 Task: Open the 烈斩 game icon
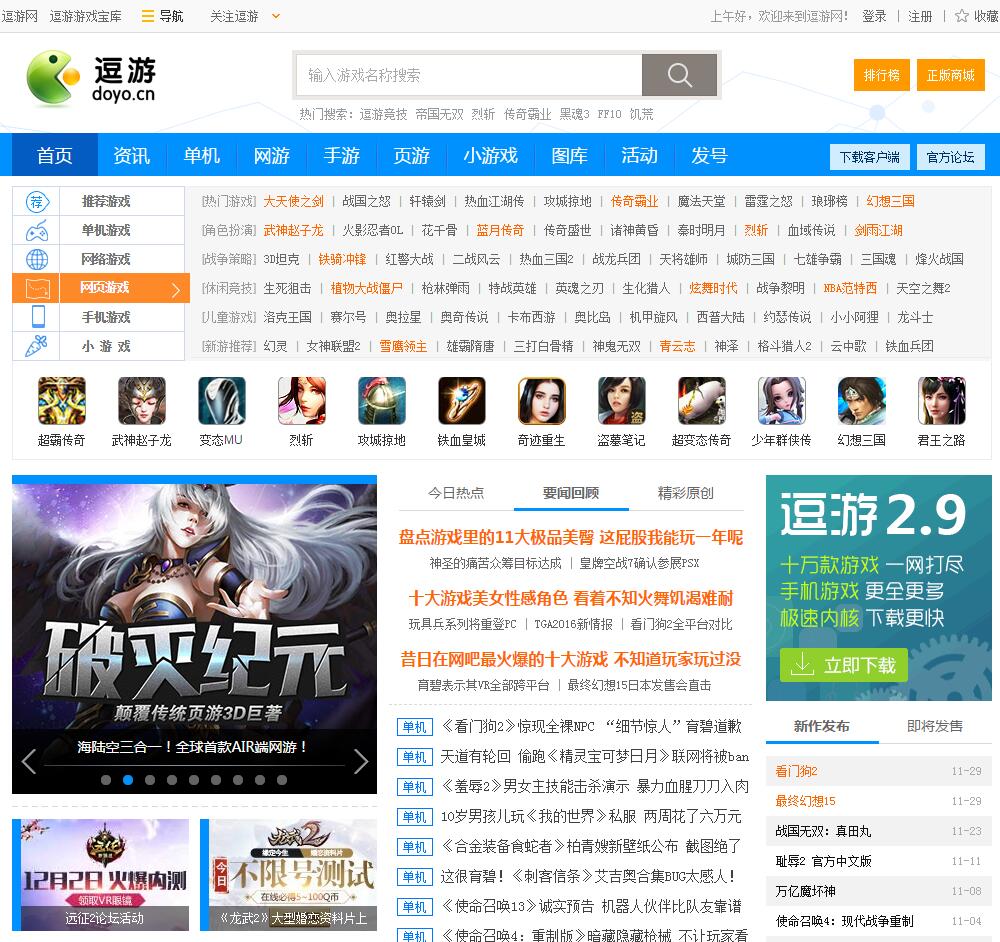[302, 401]
